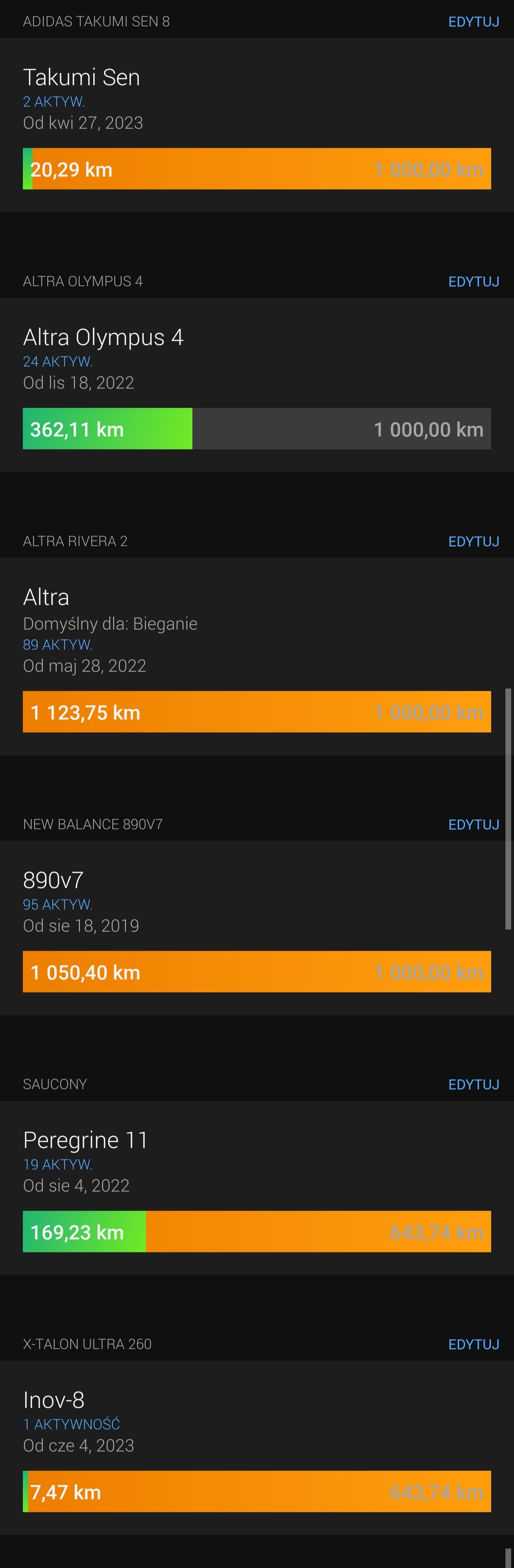Tap the 1 123,75 km progress bar

click(x=257, y=712)
